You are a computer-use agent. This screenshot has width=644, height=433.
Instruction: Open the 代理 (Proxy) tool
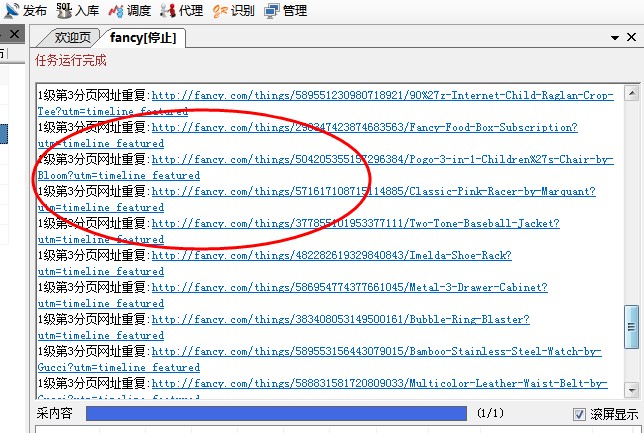pyautogui.click(x=182, y=11)
